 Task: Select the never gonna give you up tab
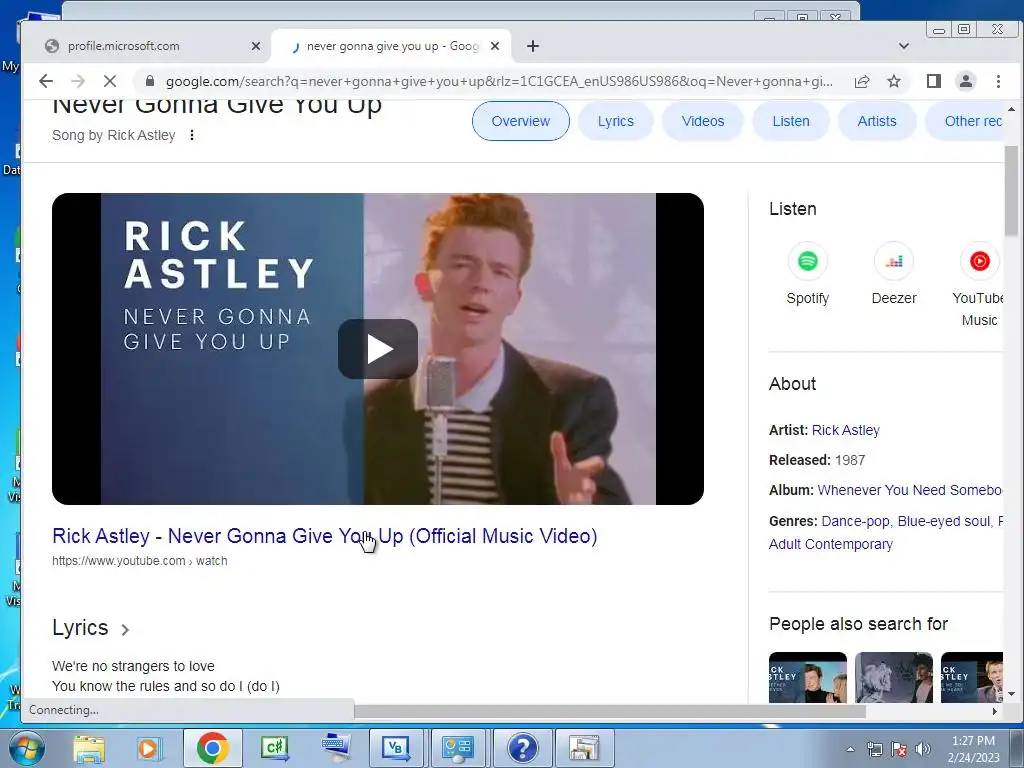pyautogui.click(x=391, y=46)
